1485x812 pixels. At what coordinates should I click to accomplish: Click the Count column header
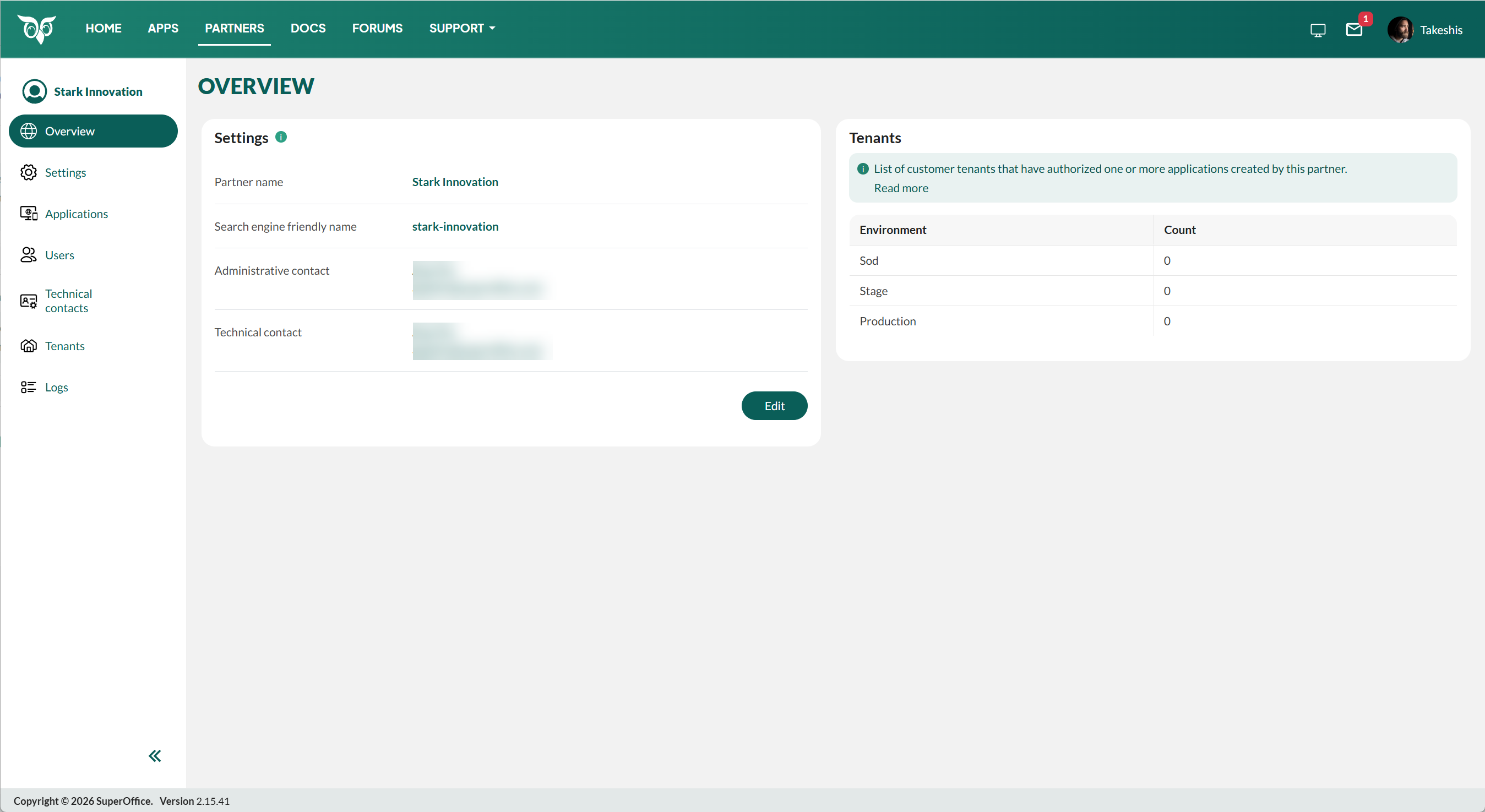point(1180,230)
